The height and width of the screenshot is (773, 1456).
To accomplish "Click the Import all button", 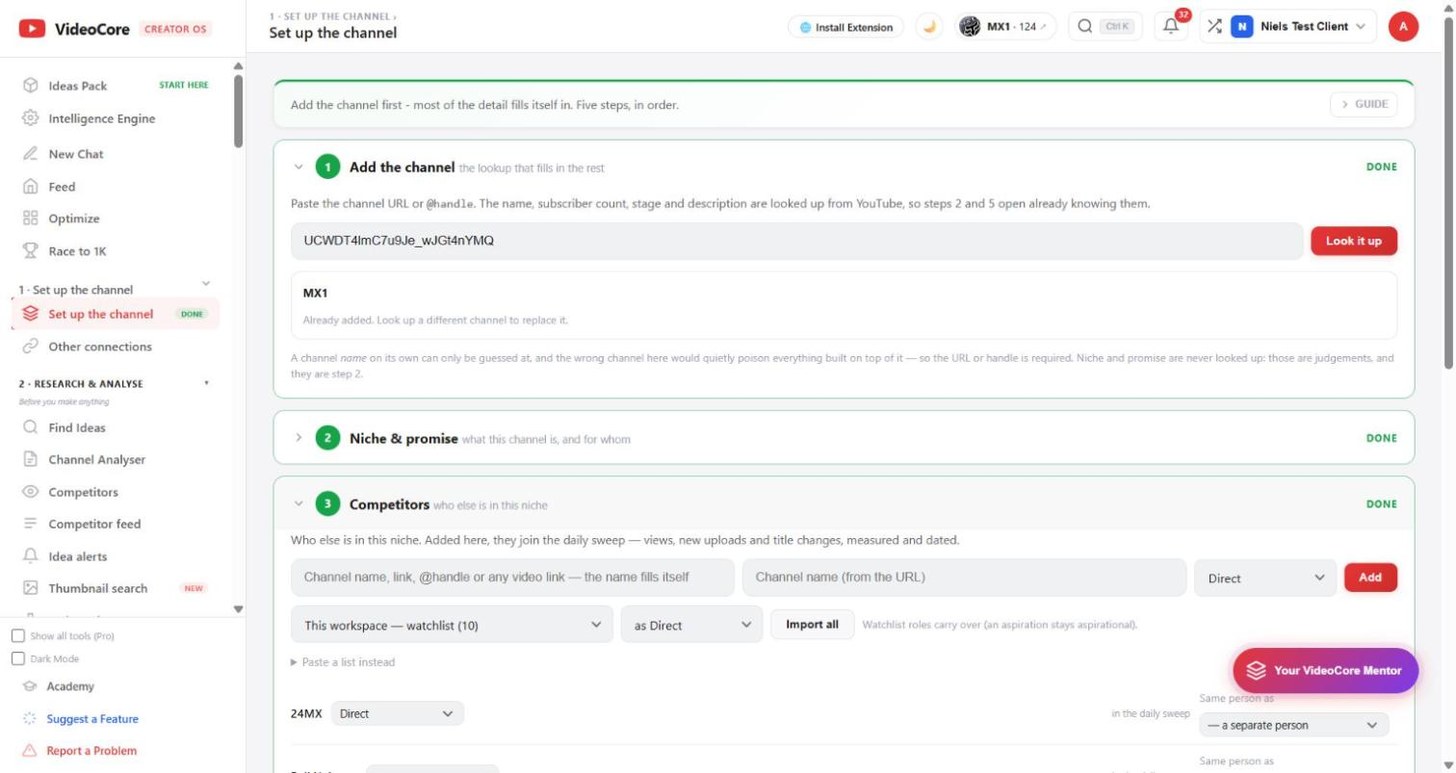I will tap(812, 625).
